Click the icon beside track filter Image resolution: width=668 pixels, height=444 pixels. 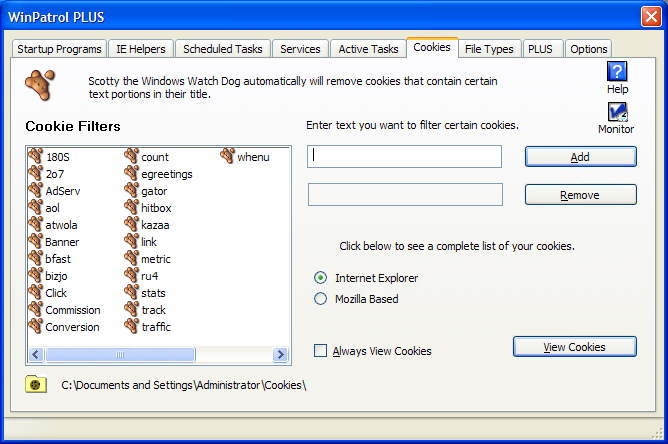(x=132, y=309)
